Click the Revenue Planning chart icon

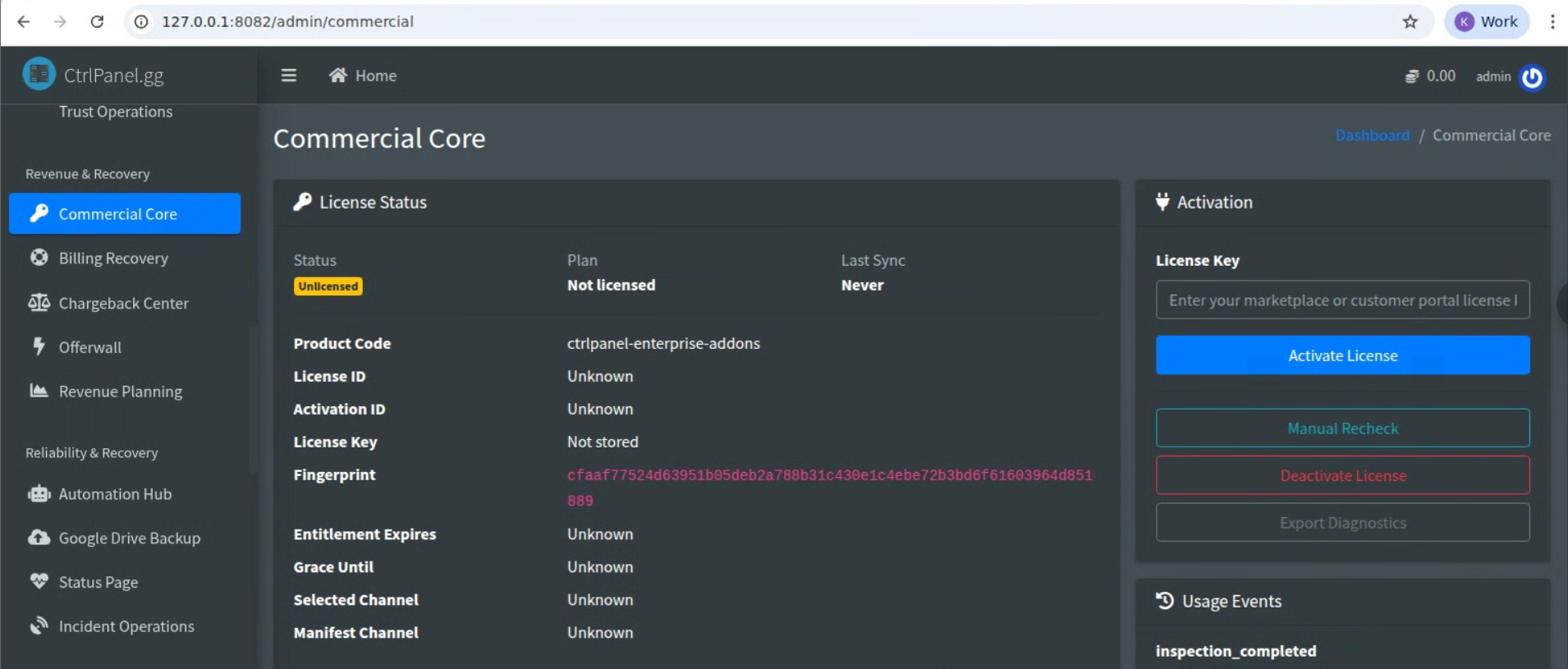pyautogui.click(x=39, y=391)
